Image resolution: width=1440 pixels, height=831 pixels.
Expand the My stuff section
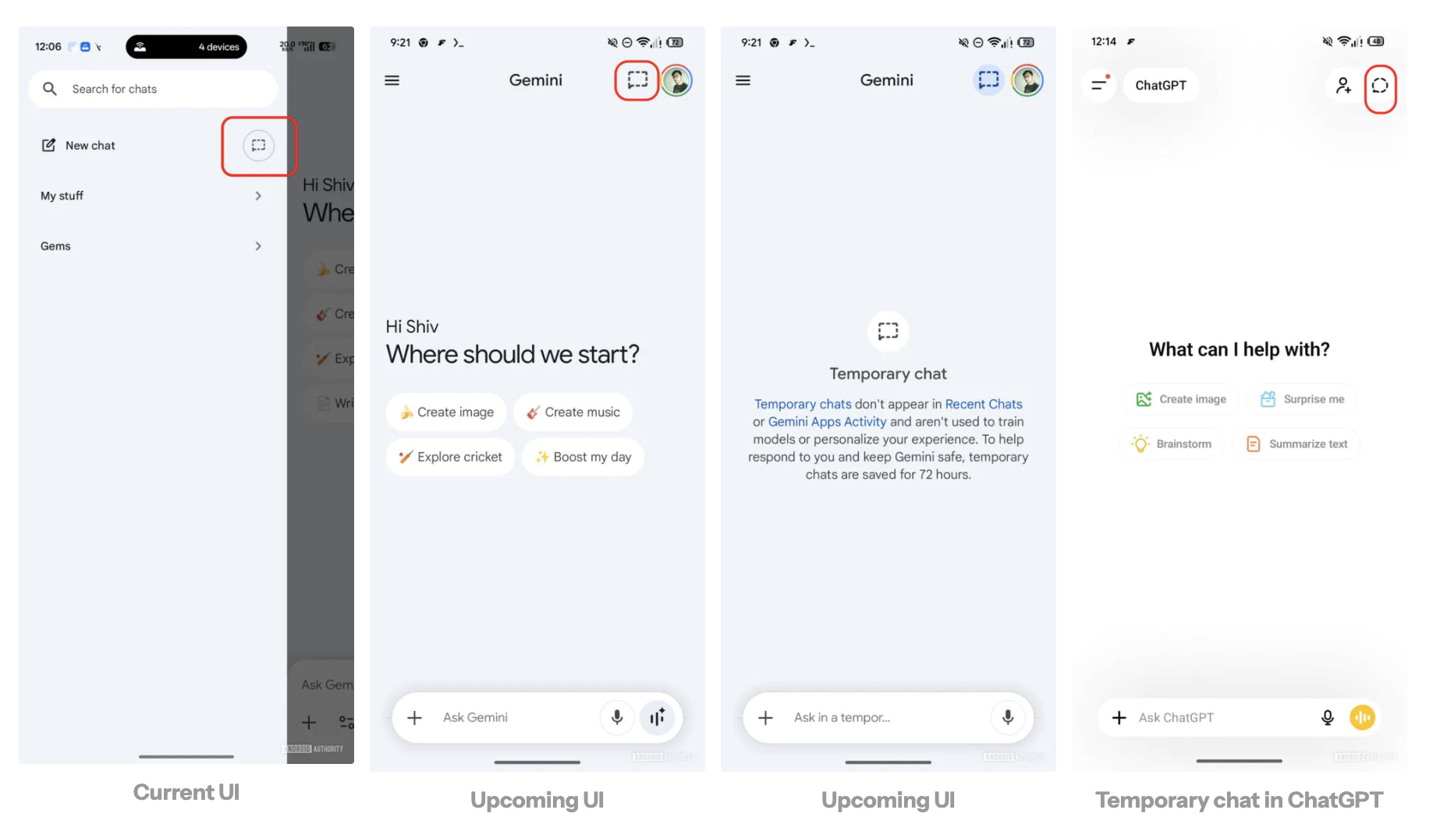pos(152,196)
